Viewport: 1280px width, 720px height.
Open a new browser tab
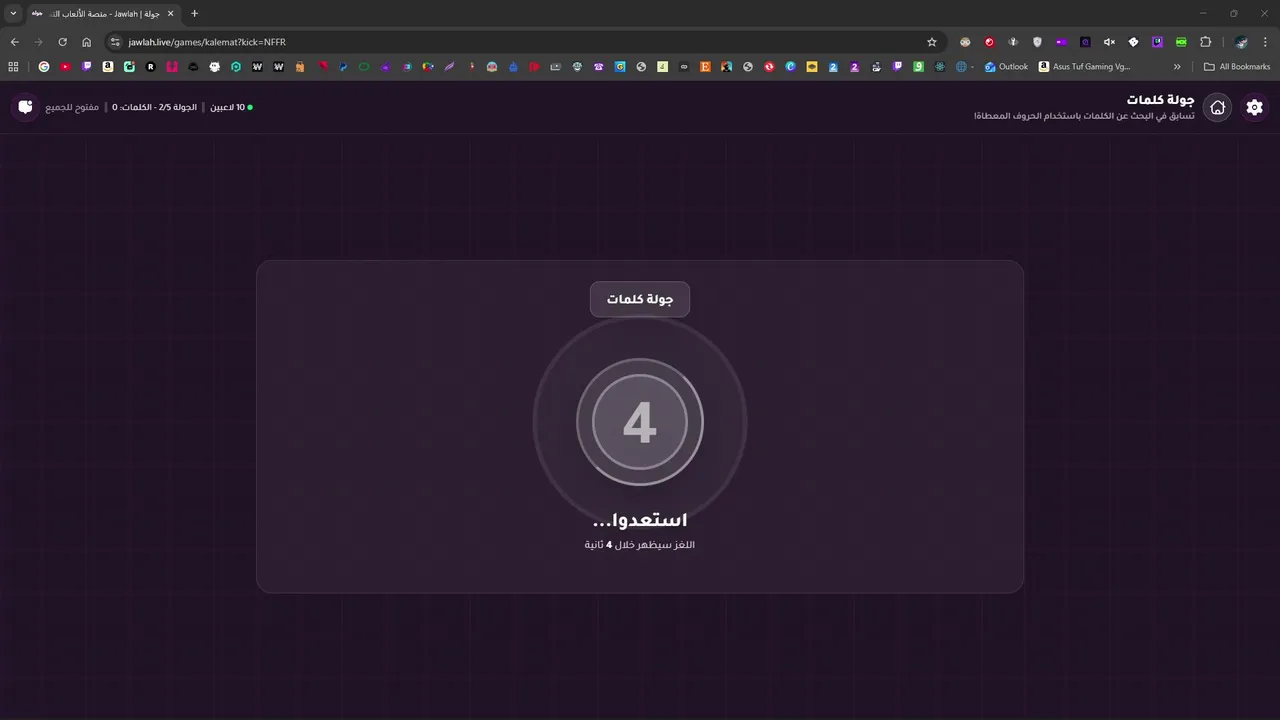point(194,13)
